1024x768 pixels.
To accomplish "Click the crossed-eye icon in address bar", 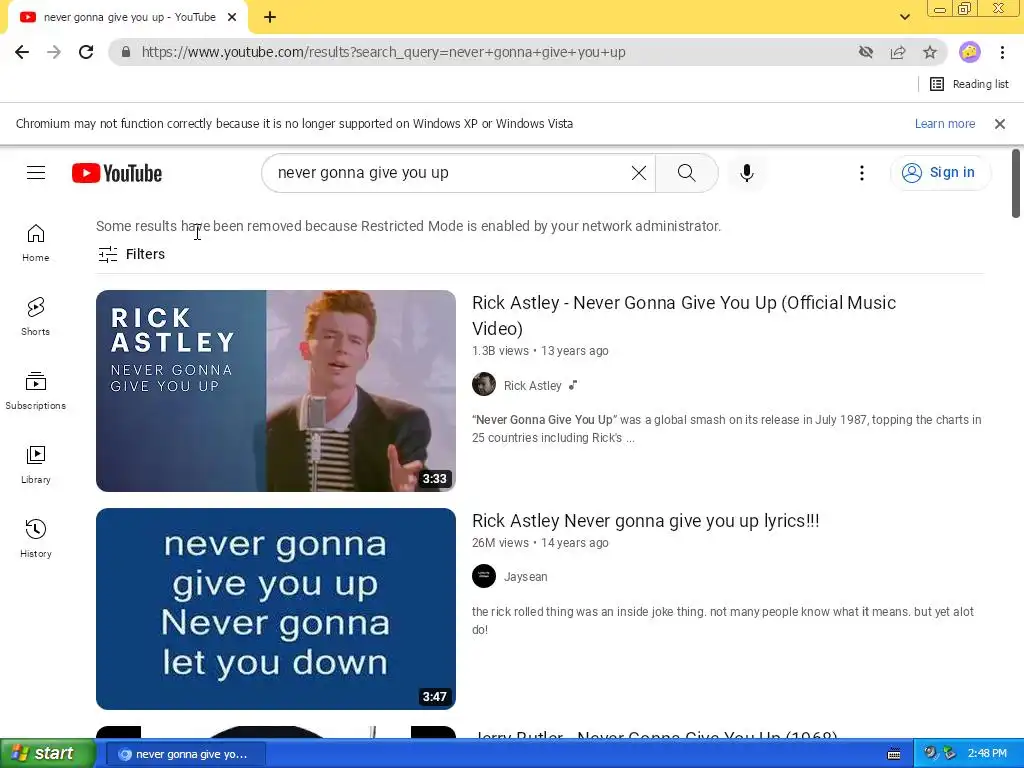I will [x=866, y=52].
